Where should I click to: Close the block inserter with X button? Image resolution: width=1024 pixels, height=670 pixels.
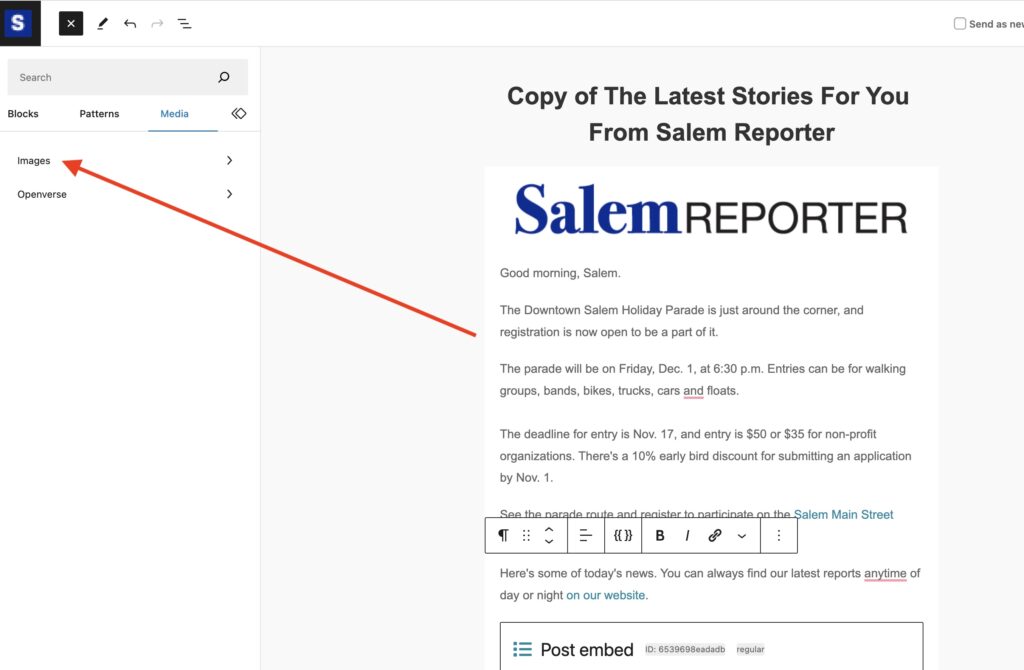70,23
